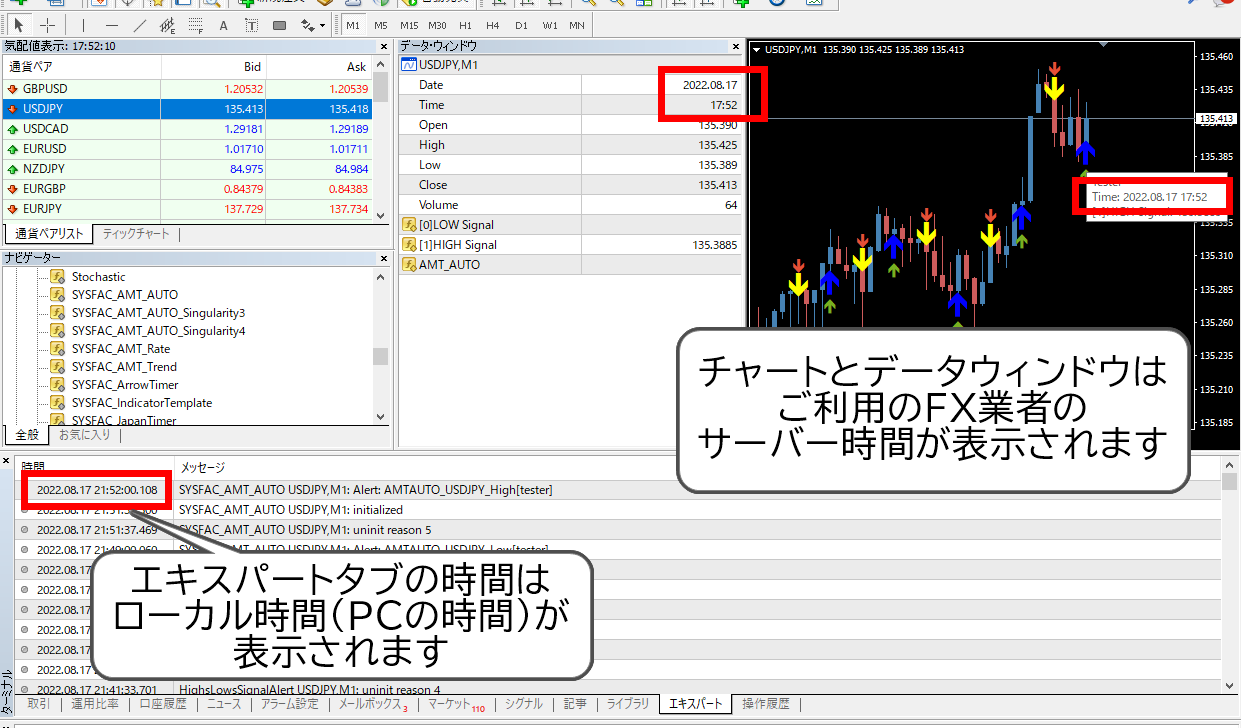The width and height of the screenshot is (1241, 728).
Task: Select the Trendline drawing tool
Action: pos(139,25)
